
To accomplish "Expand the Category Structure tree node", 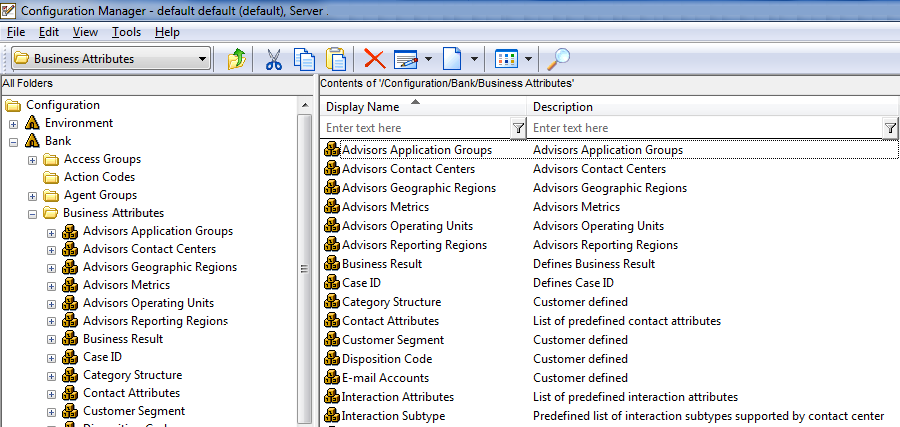I will pos(52,375).
